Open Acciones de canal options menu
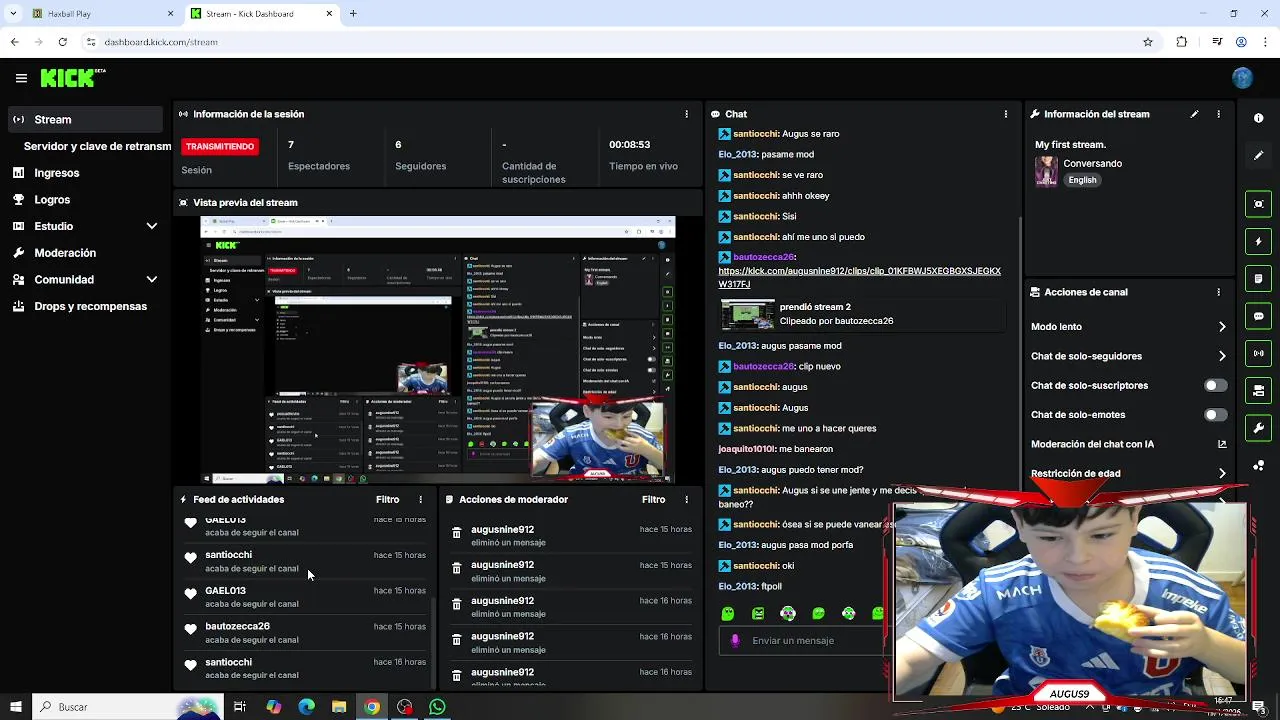This screenshot has height=720, width=1280. click(x=1218, y=292)
